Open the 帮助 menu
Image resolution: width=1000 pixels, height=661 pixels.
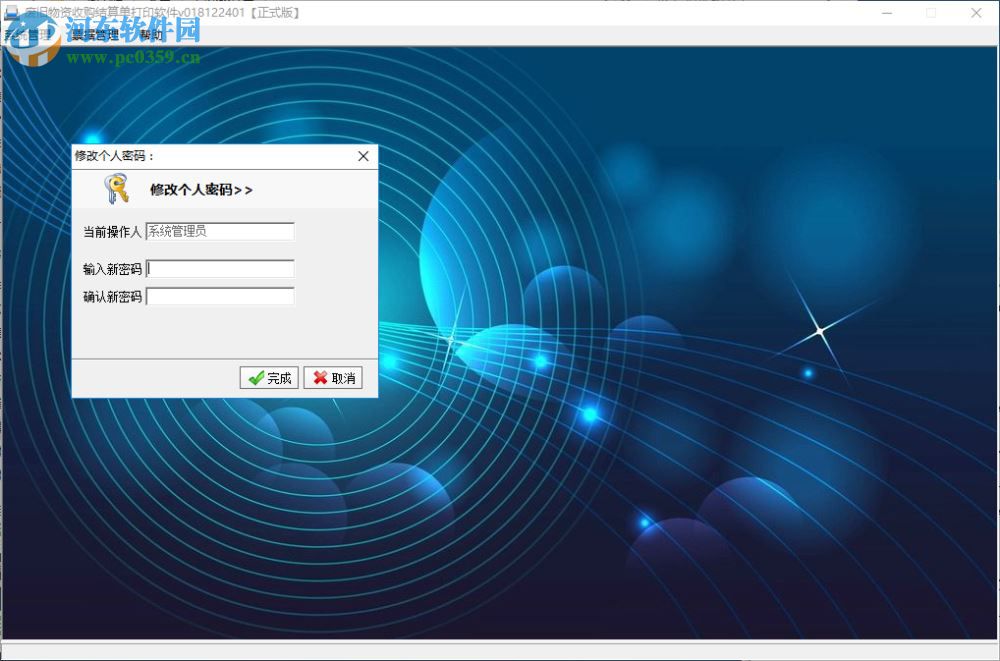tap(151, 35)
